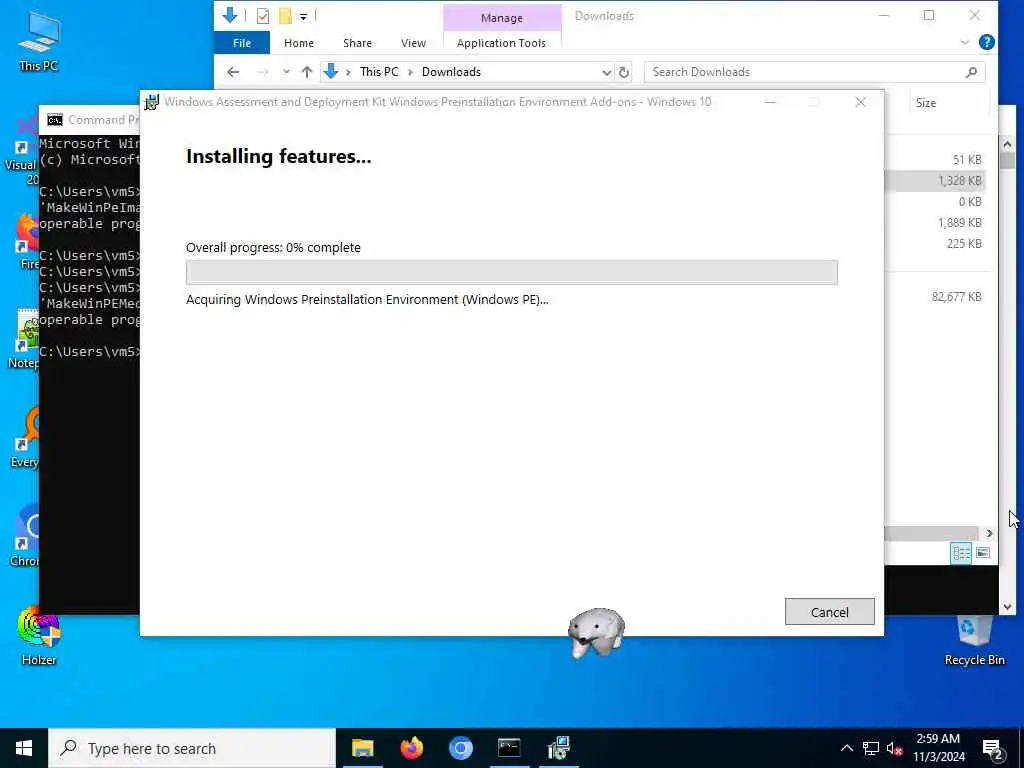Maximize the File Explorer window
Screen dimensions: 1024x768
[x=929, y=16]
